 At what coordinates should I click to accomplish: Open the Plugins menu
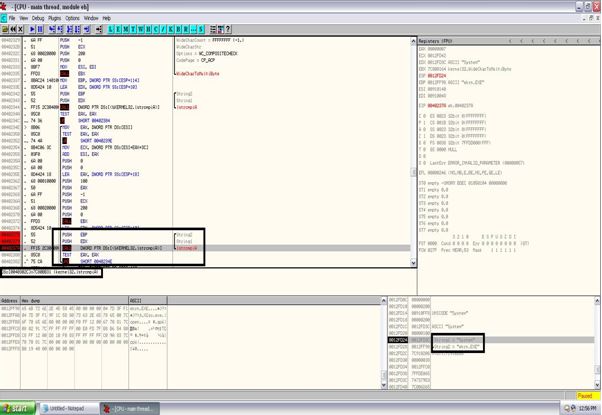[x=55, y=18]
